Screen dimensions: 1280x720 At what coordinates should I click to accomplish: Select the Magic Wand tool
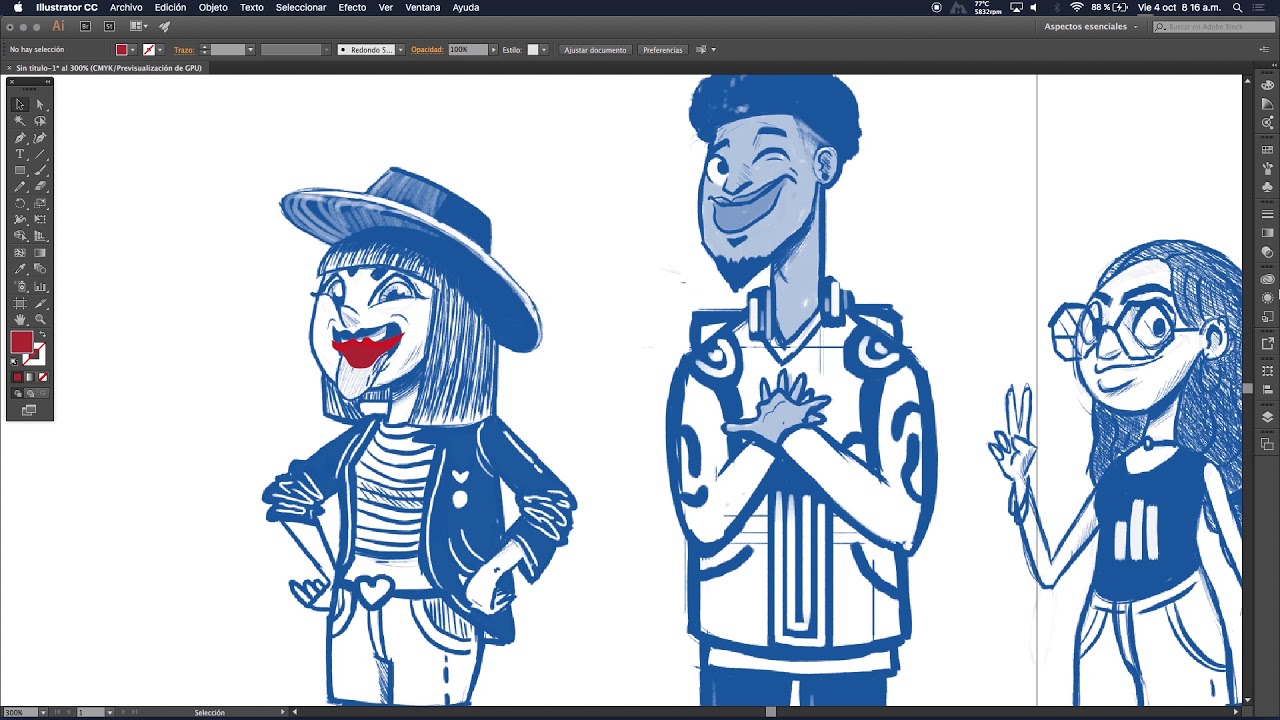tap(19, 120)
